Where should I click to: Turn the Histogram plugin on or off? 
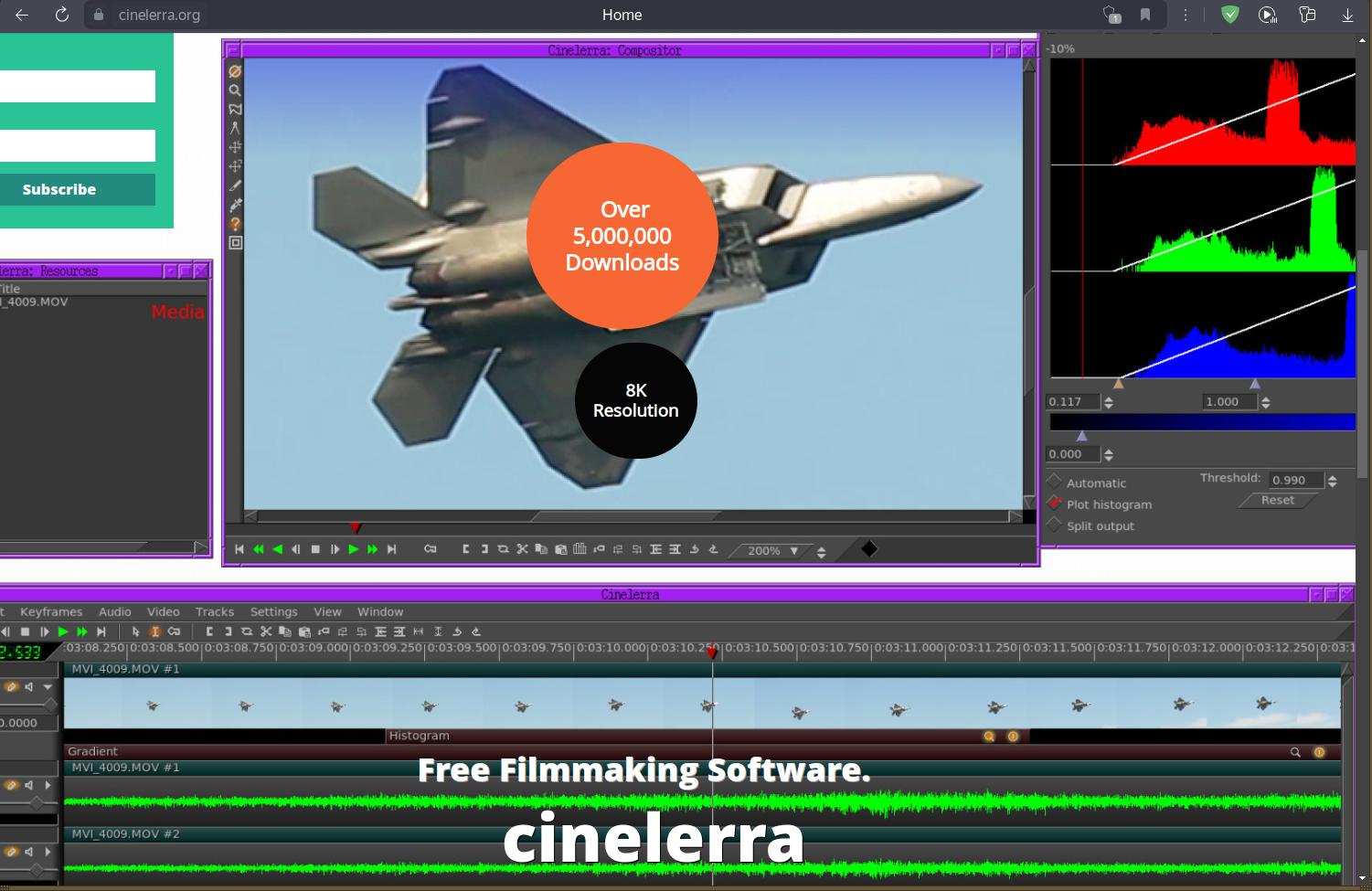pyautogui.click(x=1013, y=737)
